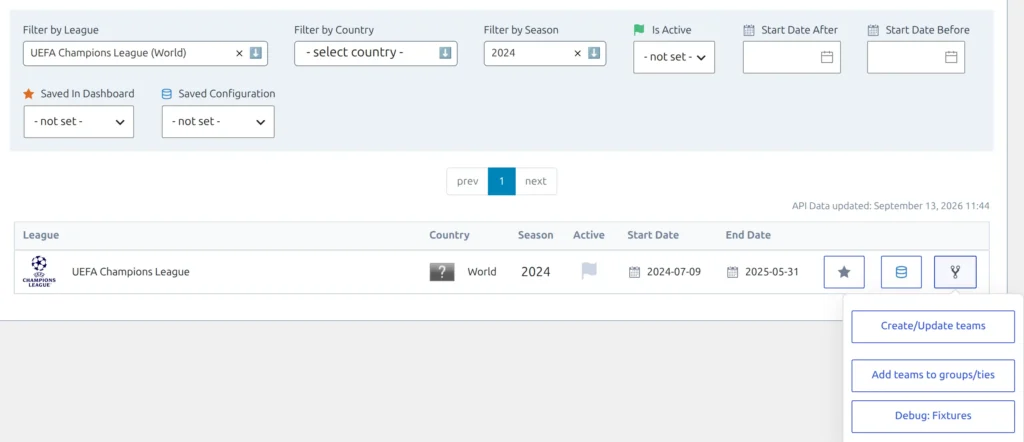Select page 1 in pagination
The height and width of the screenshot is (442, 1024).
click(x=502, y=182)
